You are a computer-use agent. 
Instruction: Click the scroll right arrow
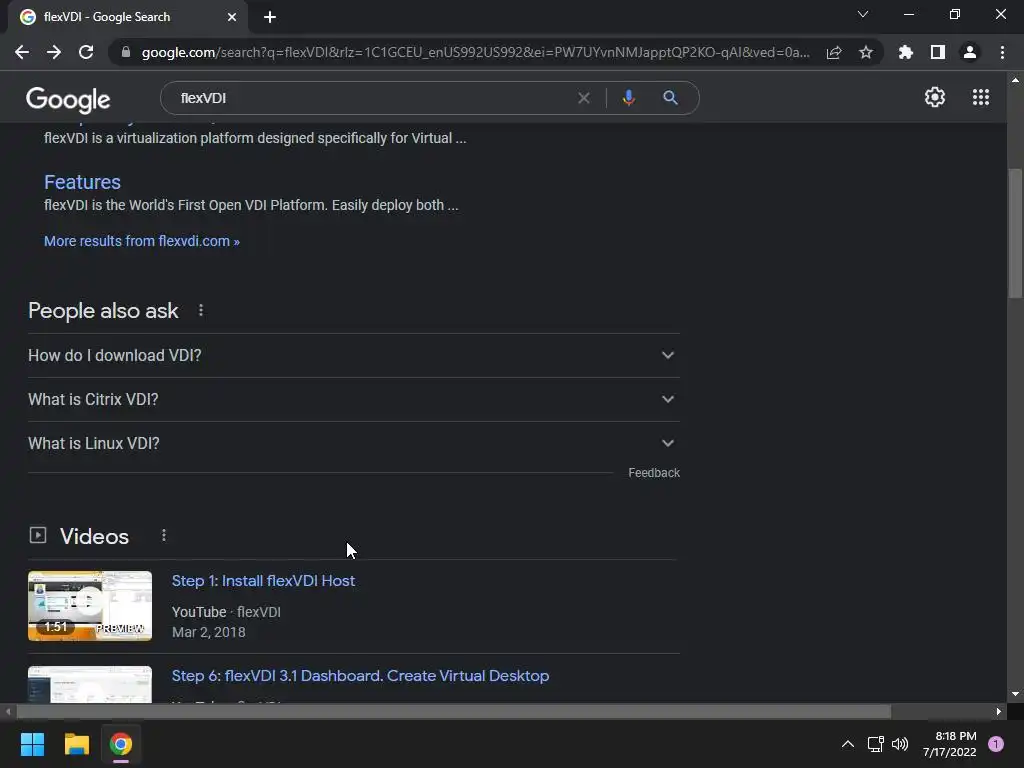(999, 711)
